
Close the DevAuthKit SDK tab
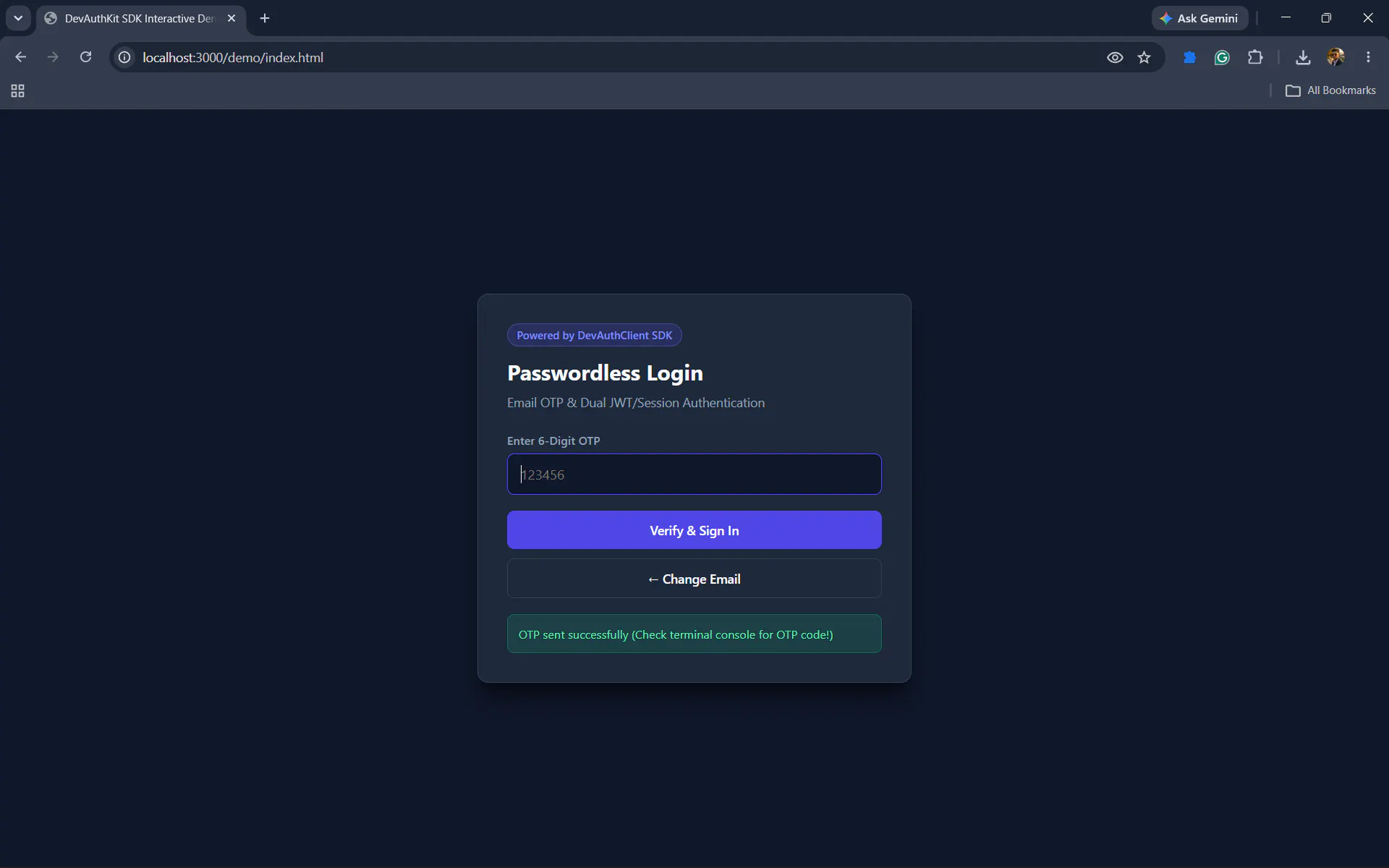click(x=231, y=18)
